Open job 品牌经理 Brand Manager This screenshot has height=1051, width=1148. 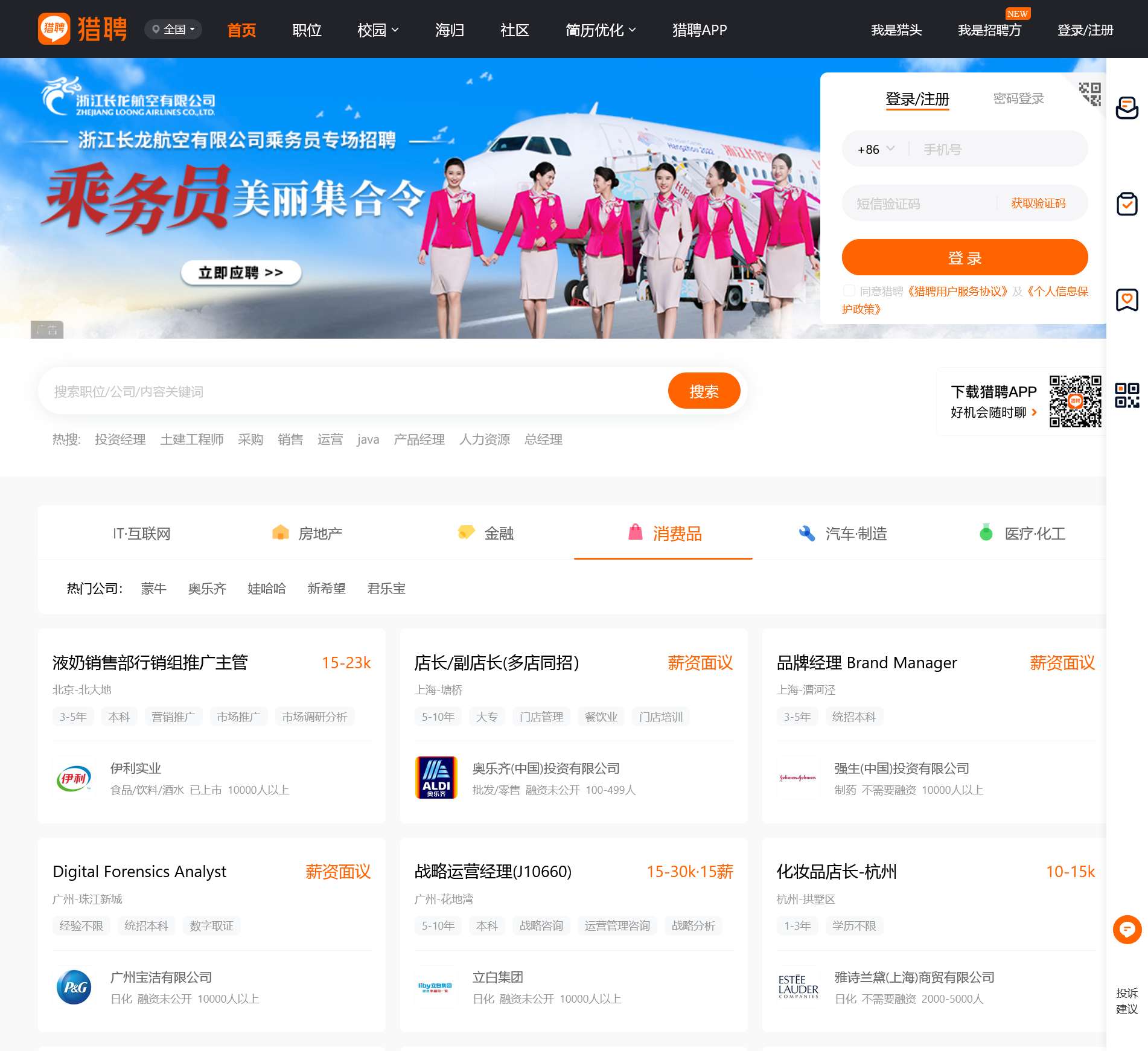[867, 662]
